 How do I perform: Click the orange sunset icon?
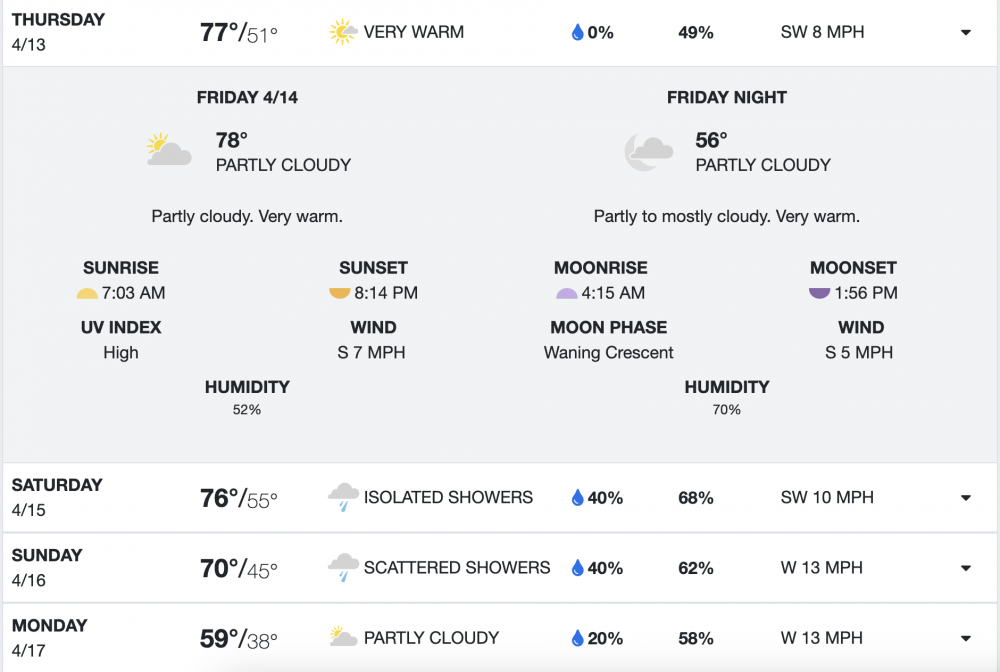pos(340,294)
